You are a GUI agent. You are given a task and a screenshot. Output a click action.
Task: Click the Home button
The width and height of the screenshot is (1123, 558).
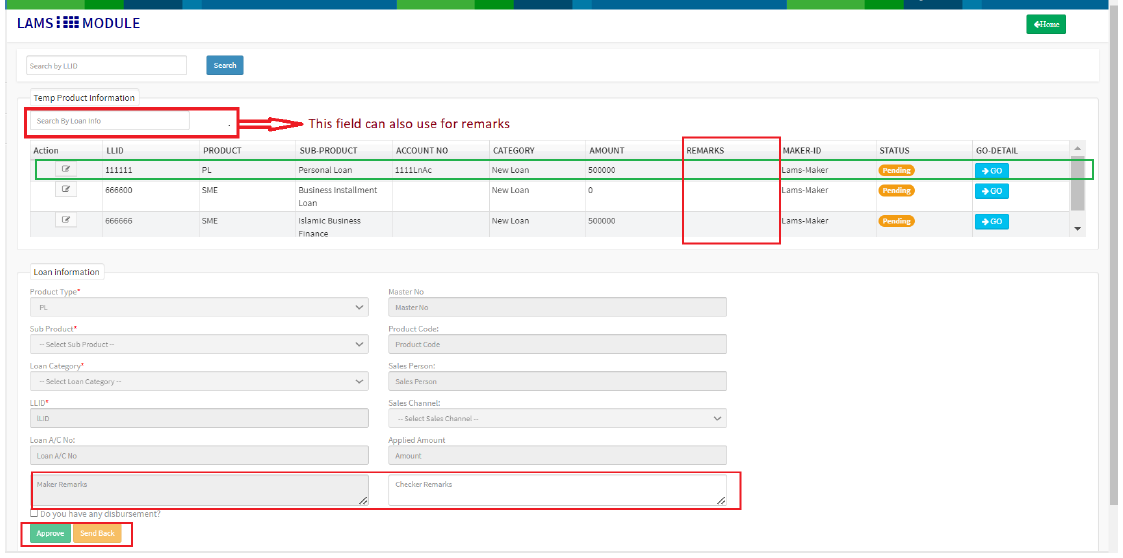coord(1045,24)
